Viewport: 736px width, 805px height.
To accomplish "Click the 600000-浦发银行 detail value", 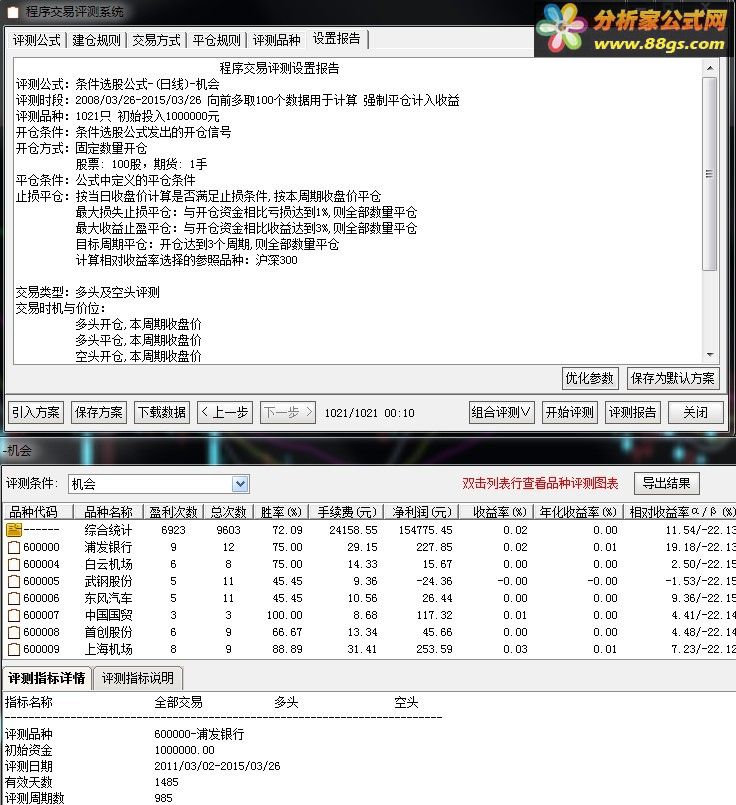I will (199, 734).
